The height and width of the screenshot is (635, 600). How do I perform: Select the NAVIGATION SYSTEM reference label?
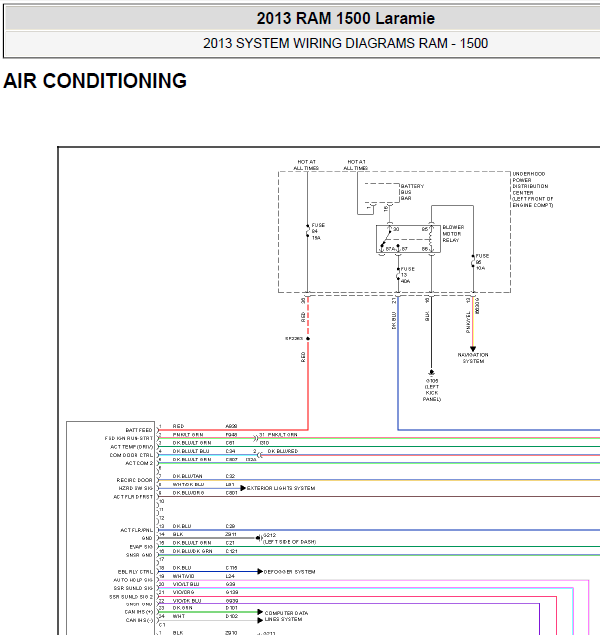473,358
